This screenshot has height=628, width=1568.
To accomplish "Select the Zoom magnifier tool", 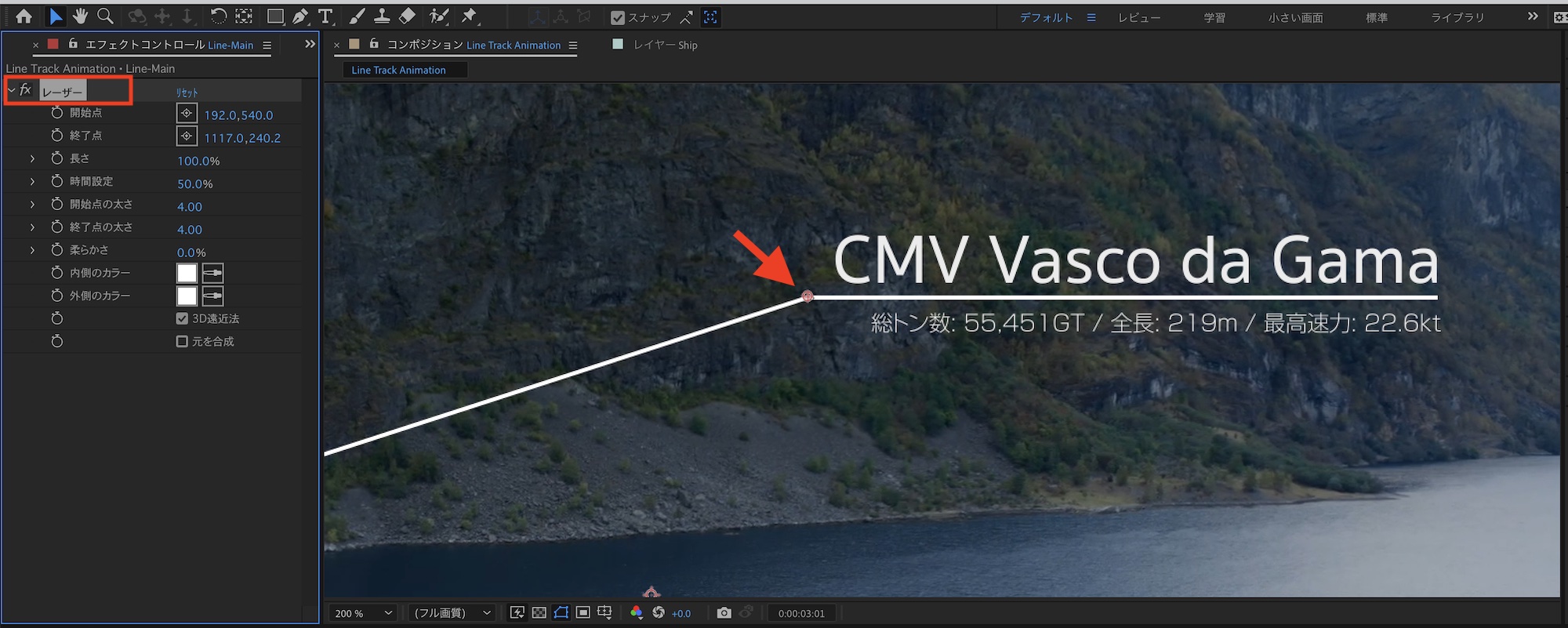I will (x=105, y=16).
